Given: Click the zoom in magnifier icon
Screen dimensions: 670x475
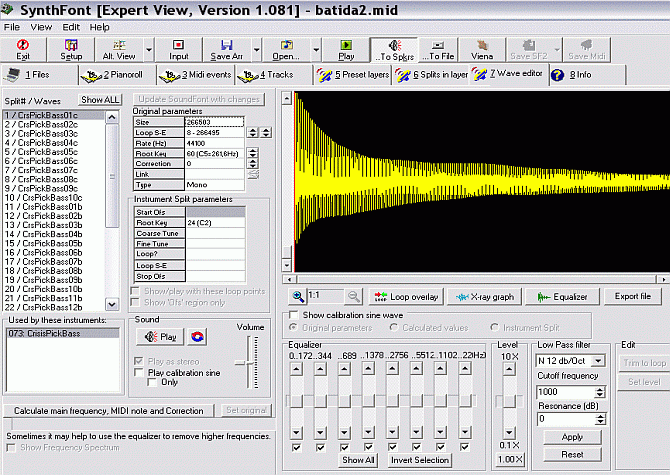Looking at the screenshot, I should [x=298, y=296].
